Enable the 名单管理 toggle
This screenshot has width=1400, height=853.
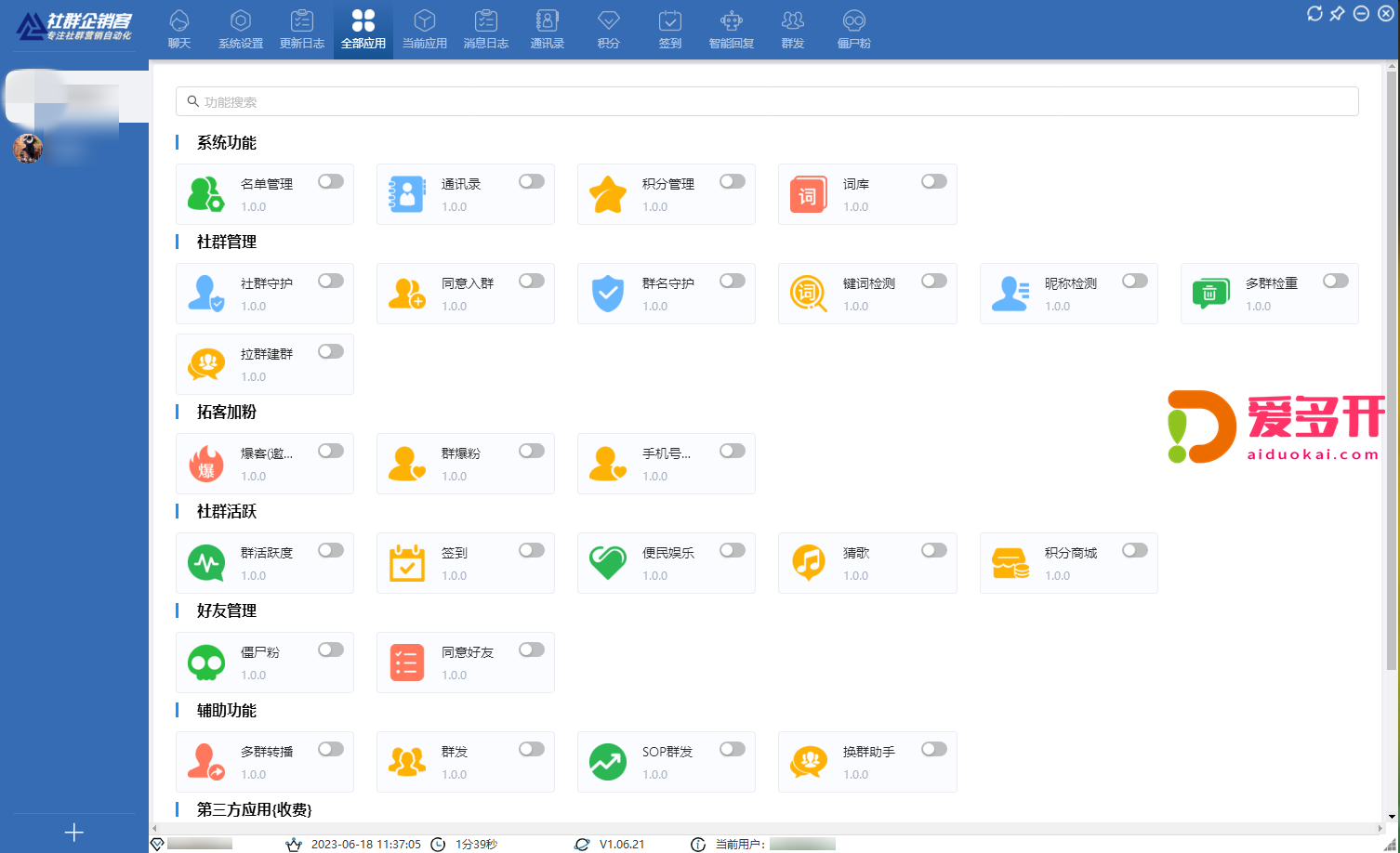[331, 181]
